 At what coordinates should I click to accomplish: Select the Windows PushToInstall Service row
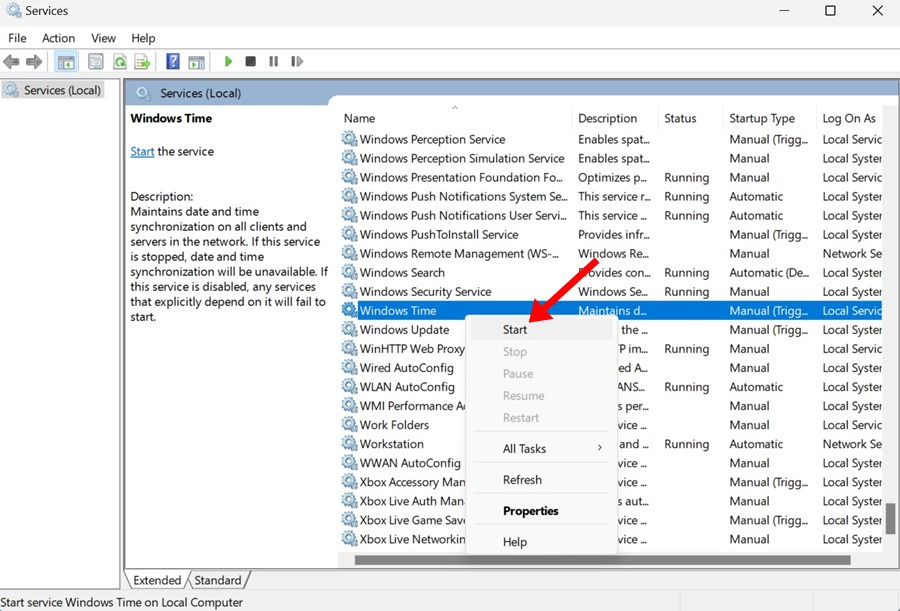(611, 234)
